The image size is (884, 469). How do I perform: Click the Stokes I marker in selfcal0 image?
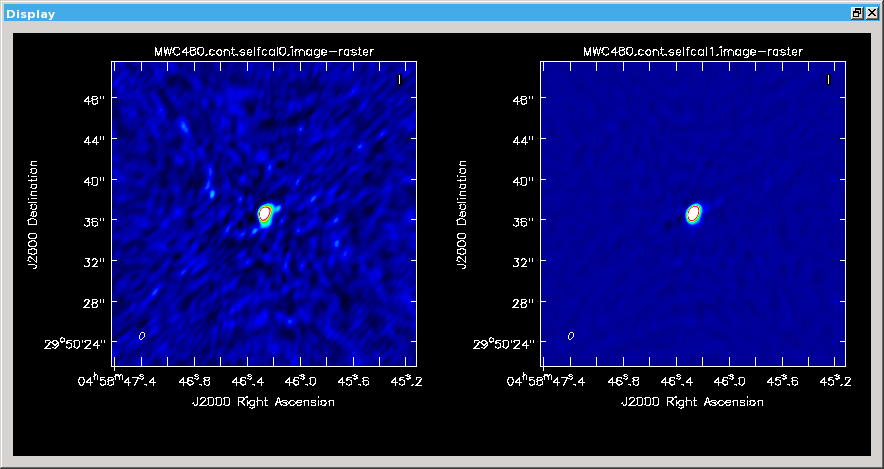[400, 79]
